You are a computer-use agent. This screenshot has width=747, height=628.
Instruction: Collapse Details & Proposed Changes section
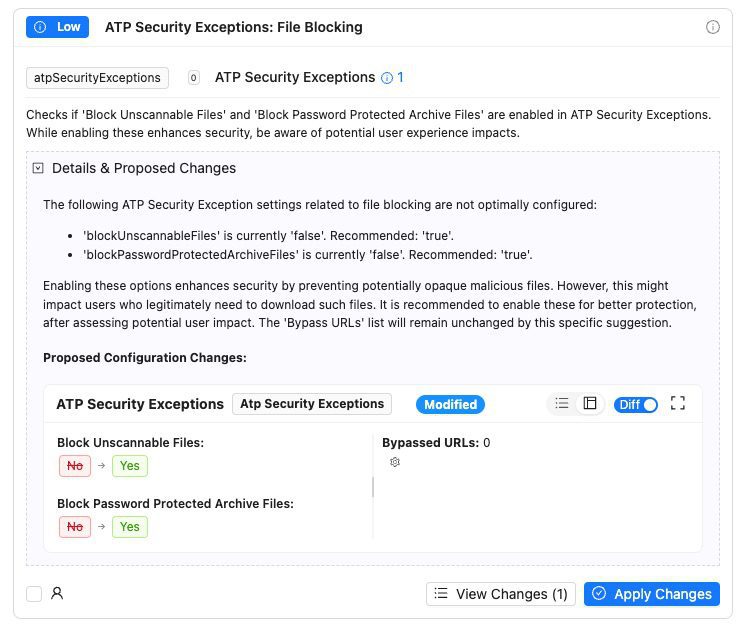(x=38, y=168)
